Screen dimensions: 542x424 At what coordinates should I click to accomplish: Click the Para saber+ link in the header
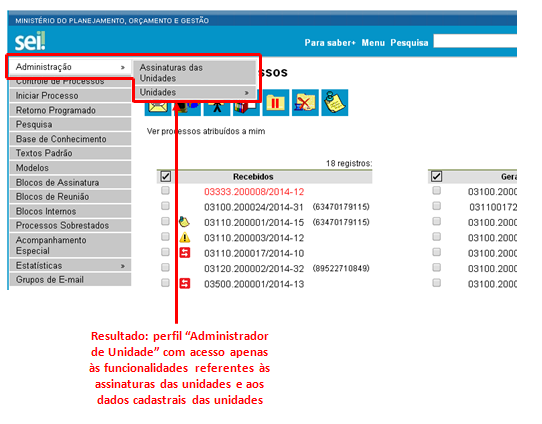pyautogui.click(x=330, y=43)
